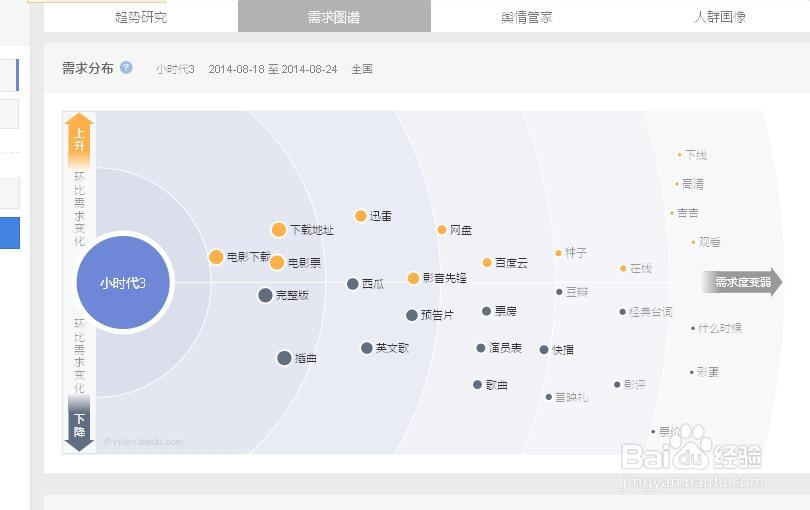810x510 pixels.
Task: Click the 插曲 gray dot
Action: point(284,358)
